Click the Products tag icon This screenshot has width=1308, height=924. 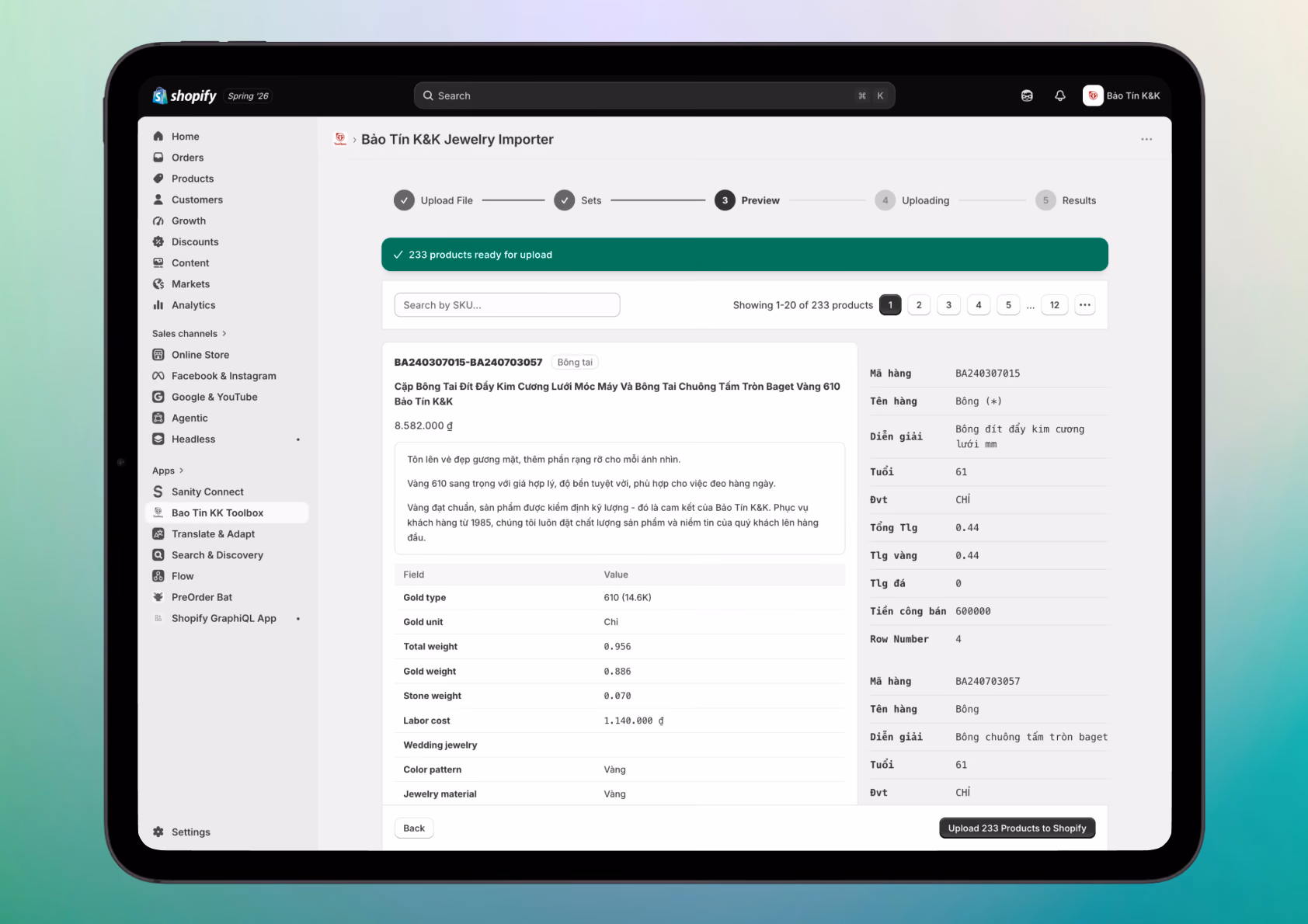coord(158,178)
